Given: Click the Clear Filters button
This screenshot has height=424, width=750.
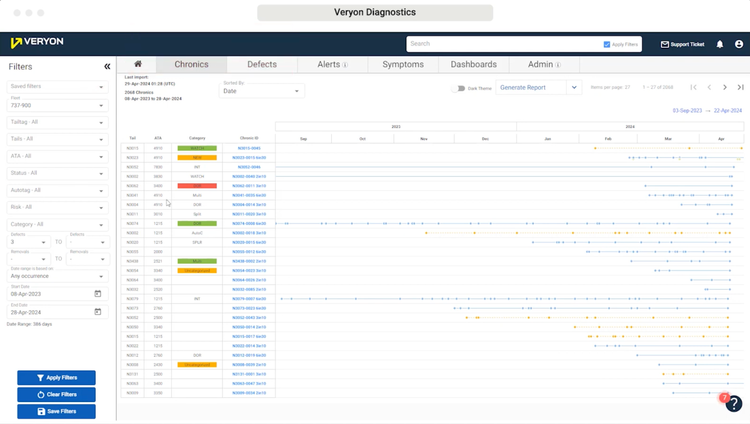Looking at the screenshot, I should pyautogui.click(x=56, y=395).
